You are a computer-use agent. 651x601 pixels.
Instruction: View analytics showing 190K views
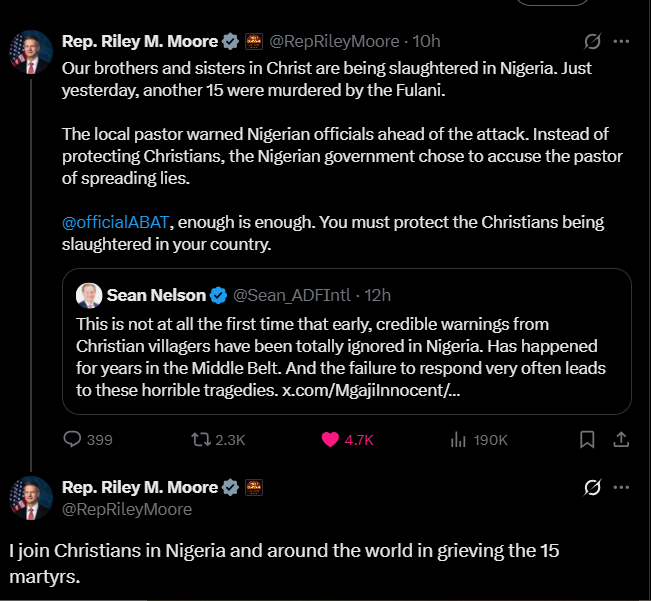[x=461, y=439]
